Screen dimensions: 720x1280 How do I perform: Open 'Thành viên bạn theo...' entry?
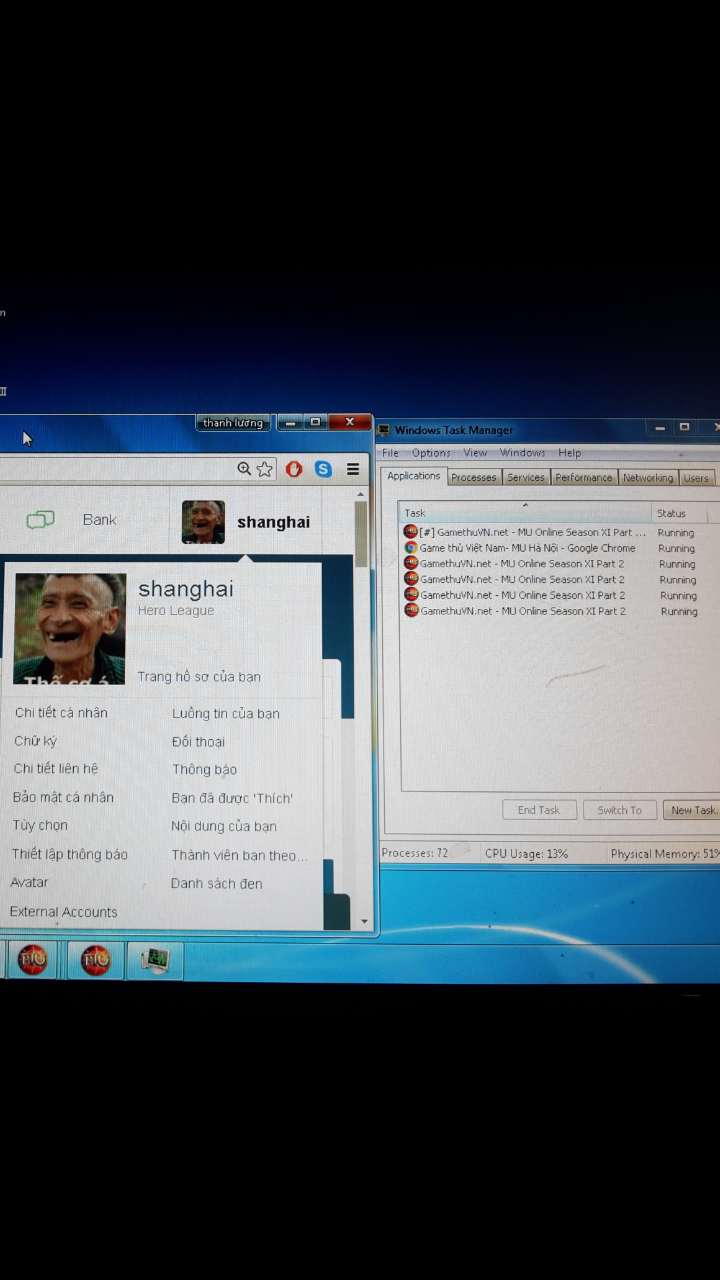(240, 855)
